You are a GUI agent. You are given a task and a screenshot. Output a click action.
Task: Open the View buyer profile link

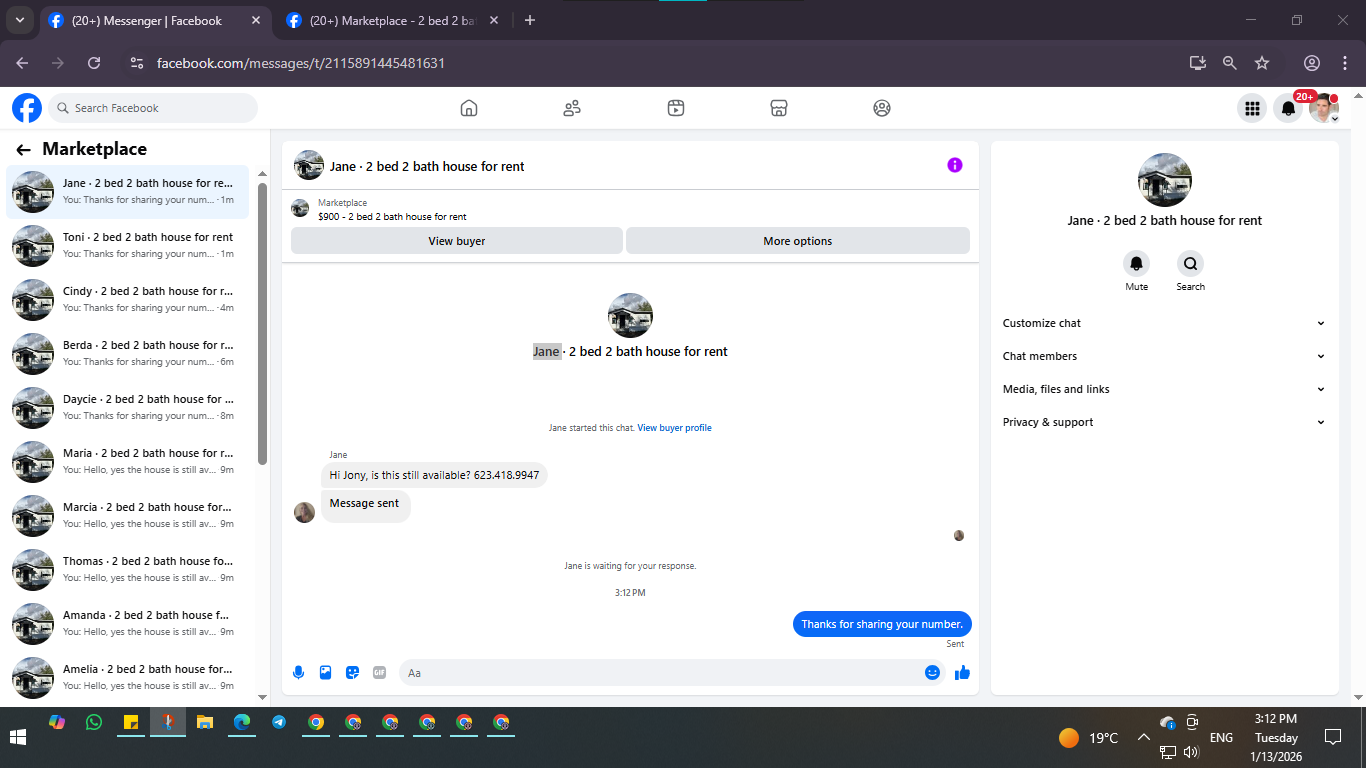675,428
